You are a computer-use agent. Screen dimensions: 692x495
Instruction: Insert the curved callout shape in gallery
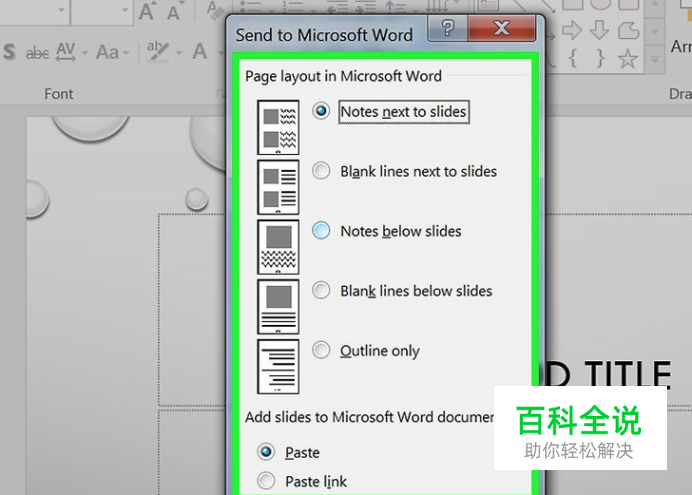pos(628,30)
